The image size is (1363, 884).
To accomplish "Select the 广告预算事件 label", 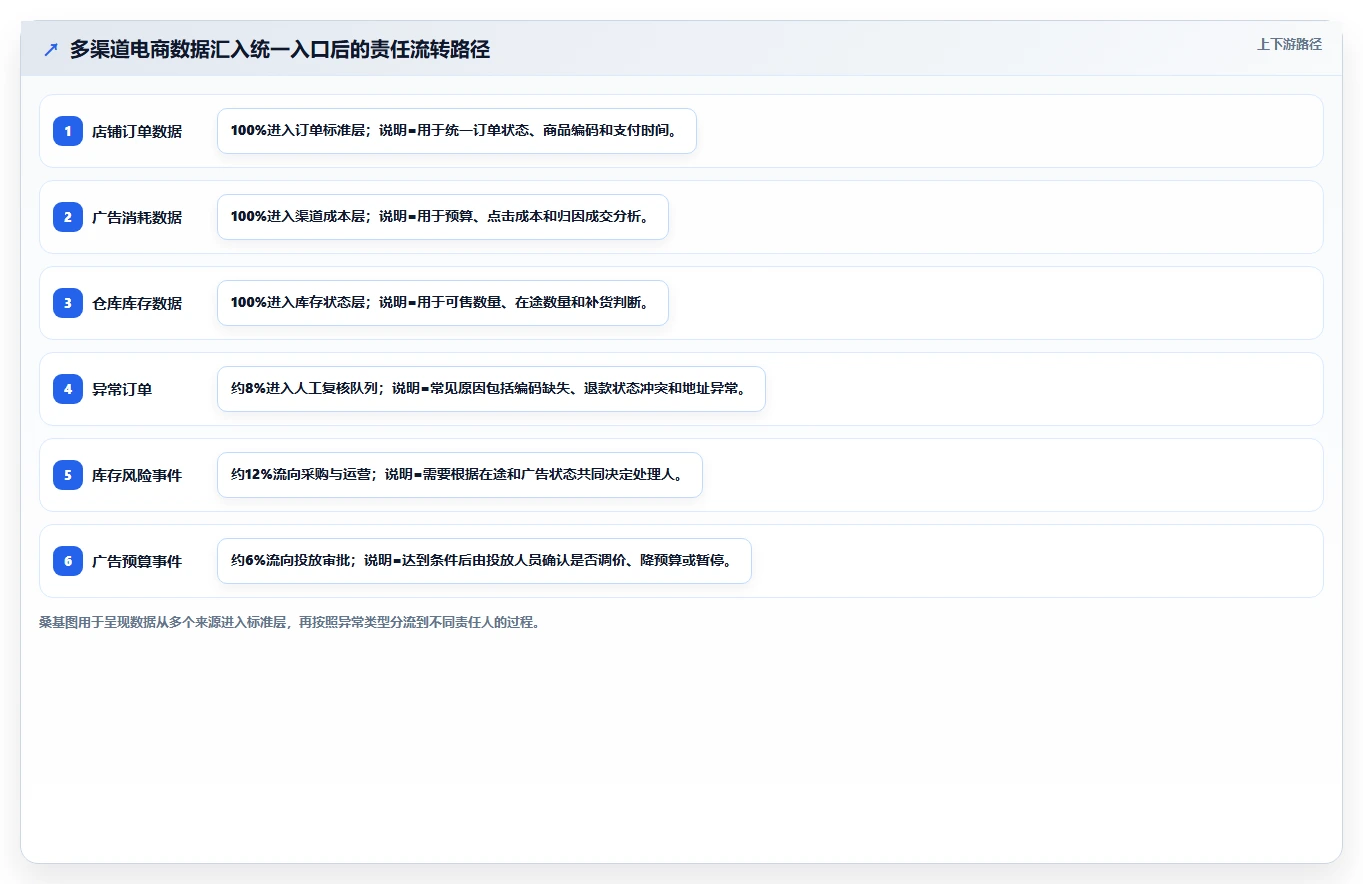I will click(x=137, y=561).
